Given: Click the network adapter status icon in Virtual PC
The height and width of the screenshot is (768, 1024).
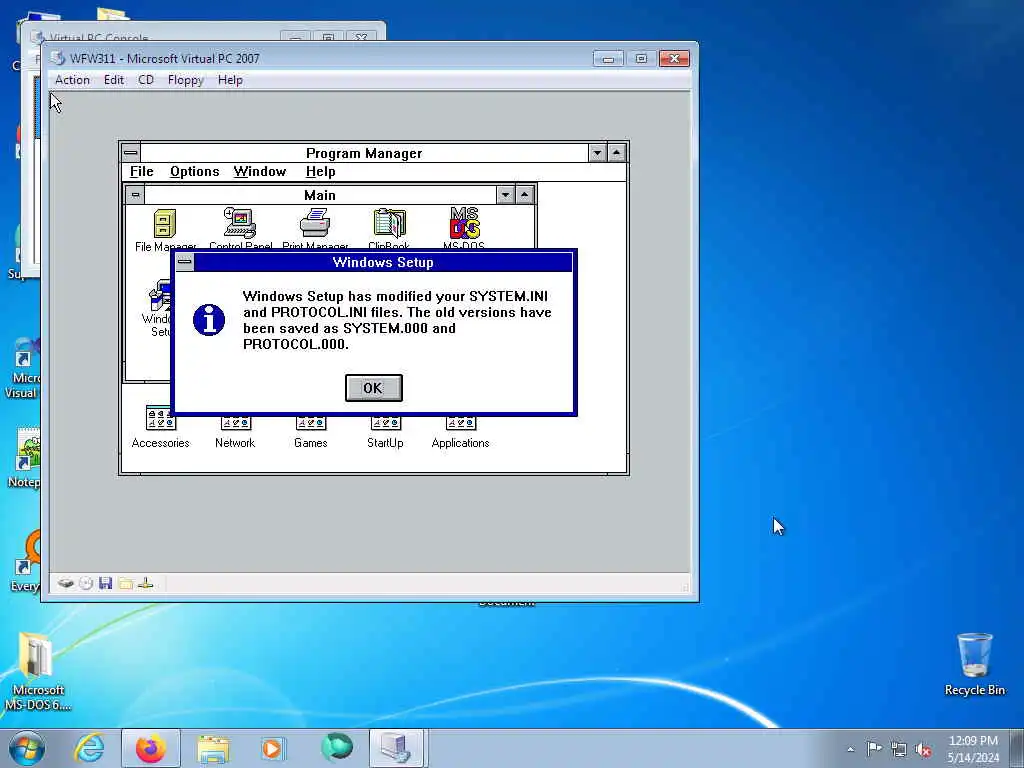Looking at the screenshot, I should point(146,583).
